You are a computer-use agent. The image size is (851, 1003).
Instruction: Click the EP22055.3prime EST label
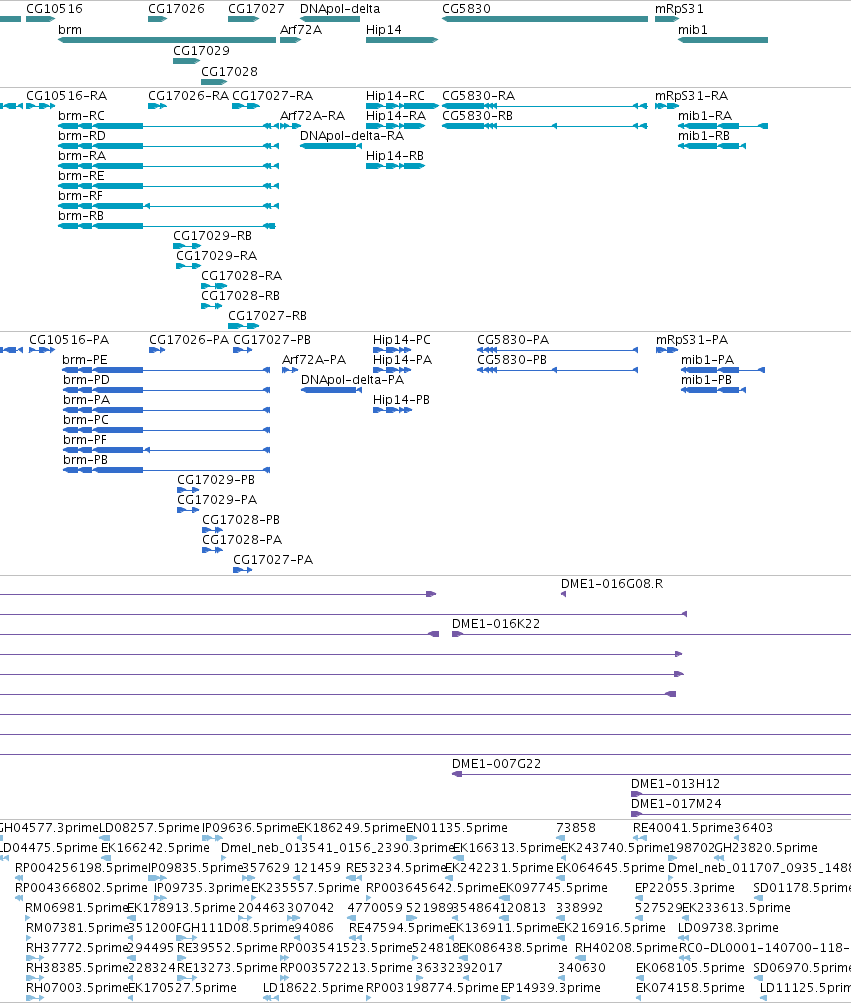(x=685, y=888)
